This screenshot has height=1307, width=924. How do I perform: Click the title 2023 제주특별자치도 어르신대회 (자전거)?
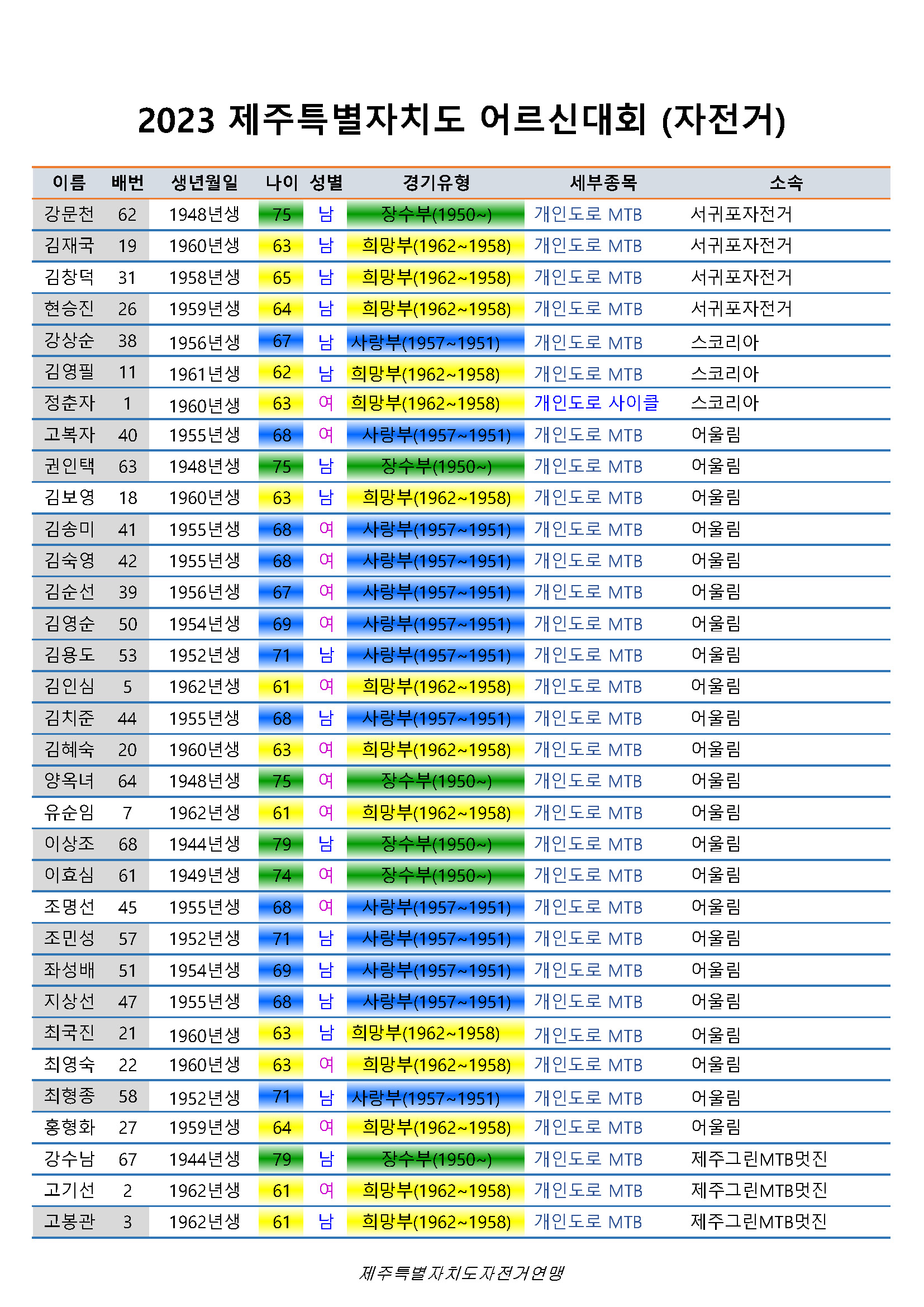(x=461, y=120)
